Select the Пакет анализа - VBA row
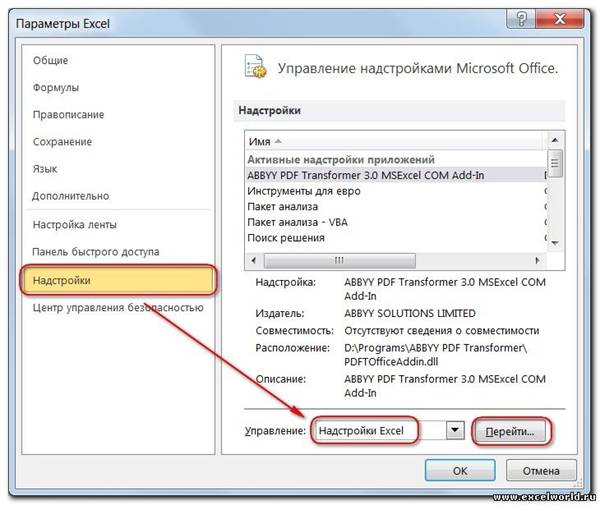The image size is (600, 505). (x=396, y=222)
